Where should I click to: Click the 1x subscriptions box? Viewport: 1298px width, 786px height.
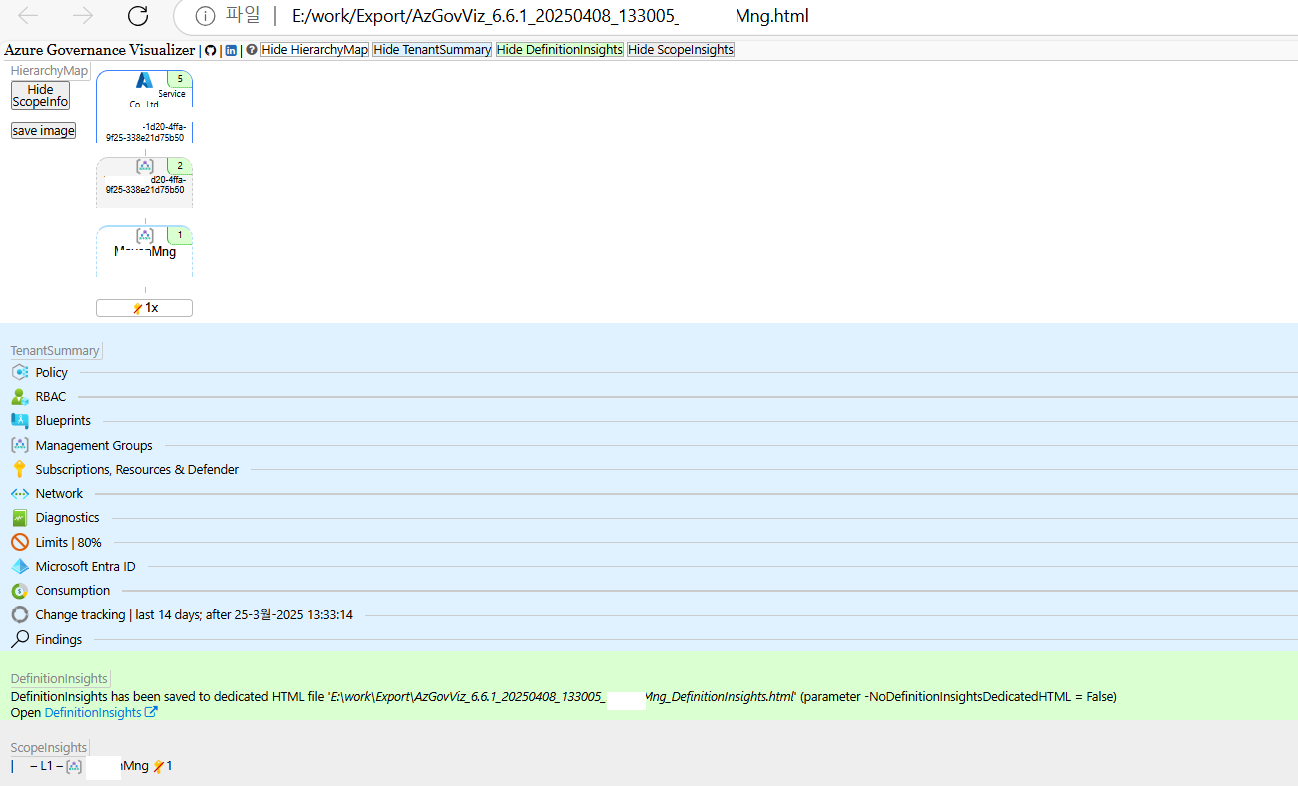point(144,308)
